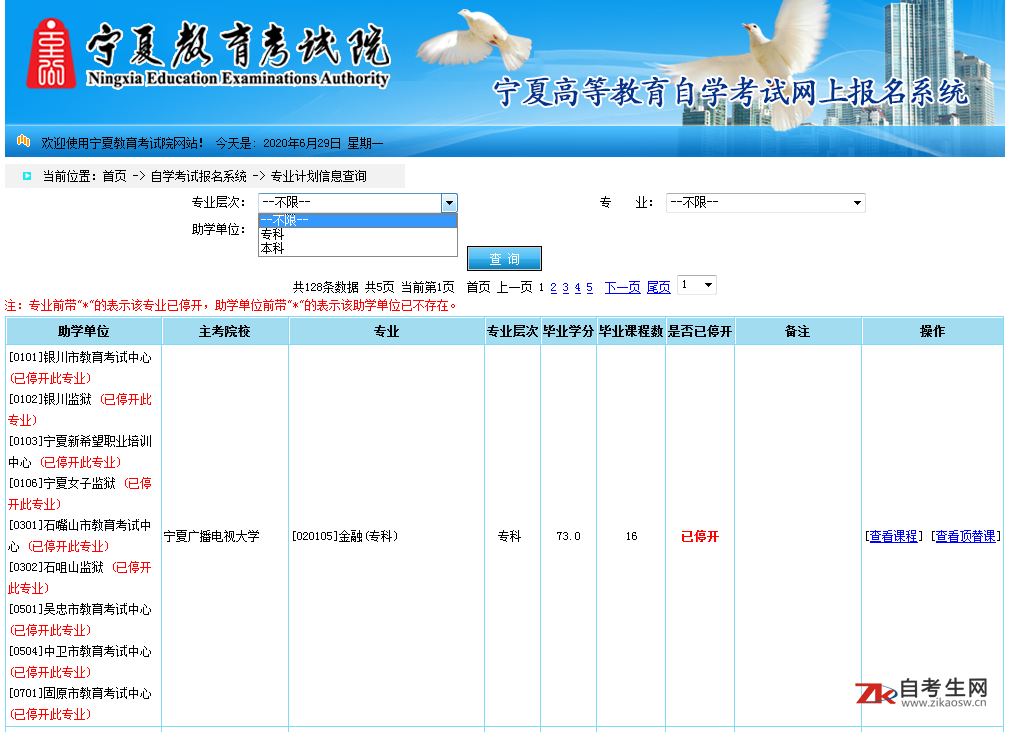Viewport: 1011px width, 732px height.
Task: Click the date text 2020年6月29日
Action: point(302,143)
